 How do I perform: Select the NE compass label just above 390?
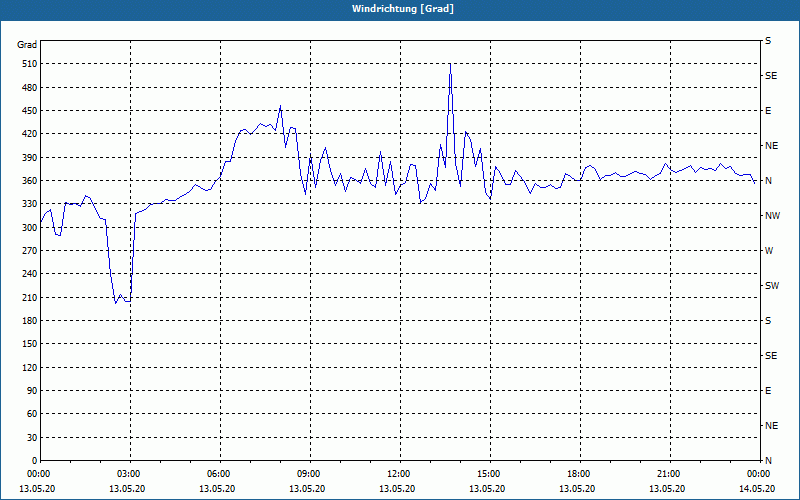[x=772, y=146]
